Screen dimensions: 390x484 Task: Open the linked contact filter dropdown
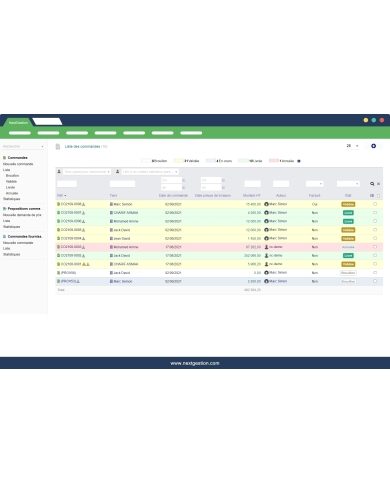point(150,172)
